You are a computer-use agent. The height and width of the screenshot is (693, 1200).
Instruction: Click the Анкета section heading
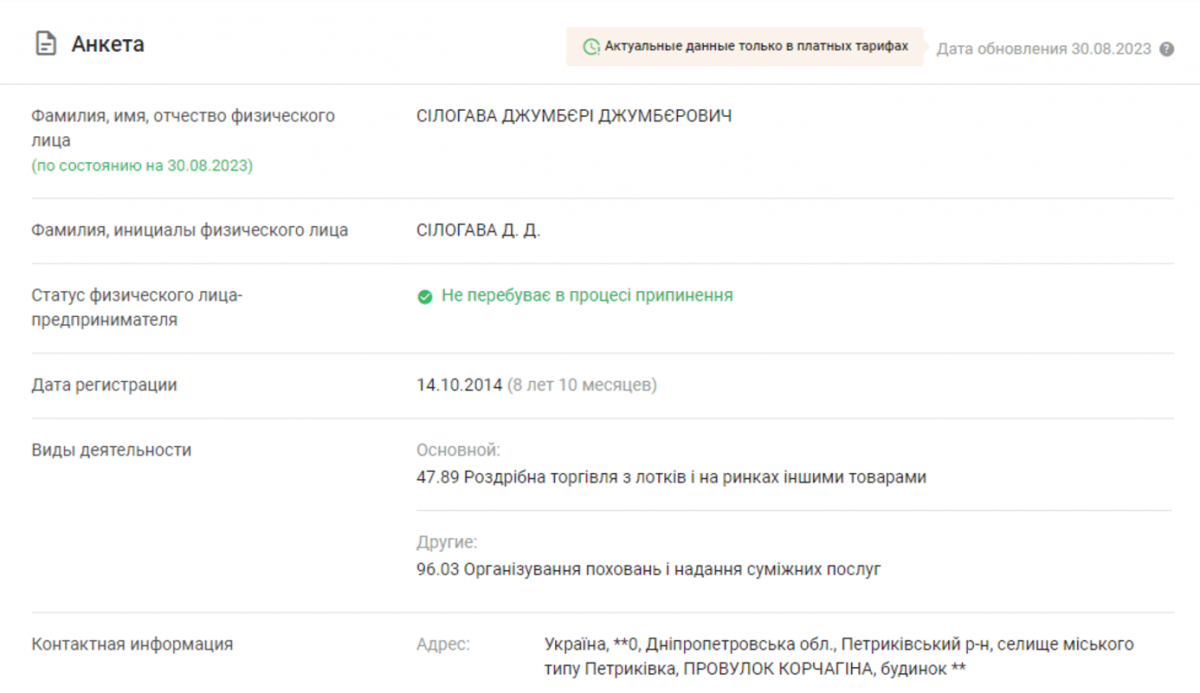click(108, 44)
